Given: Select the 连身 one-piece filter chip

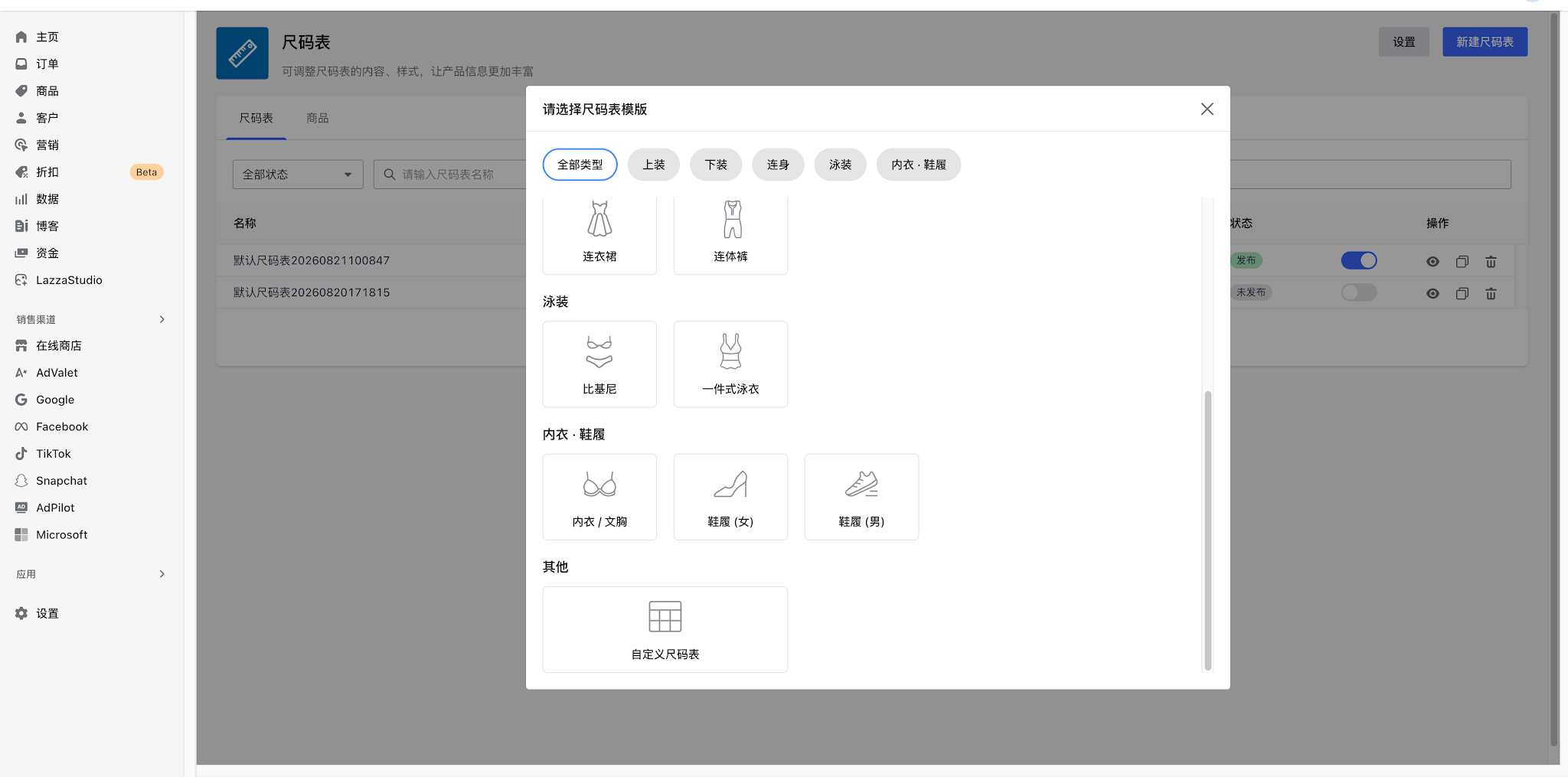Looking at the screenshot, I should [778, 165].
